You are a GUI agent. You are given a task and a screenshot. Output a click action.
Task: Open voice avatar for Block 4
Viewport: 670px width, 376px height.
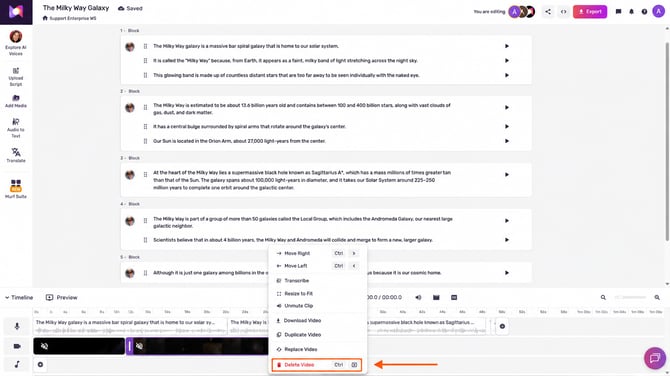point(130,221)
